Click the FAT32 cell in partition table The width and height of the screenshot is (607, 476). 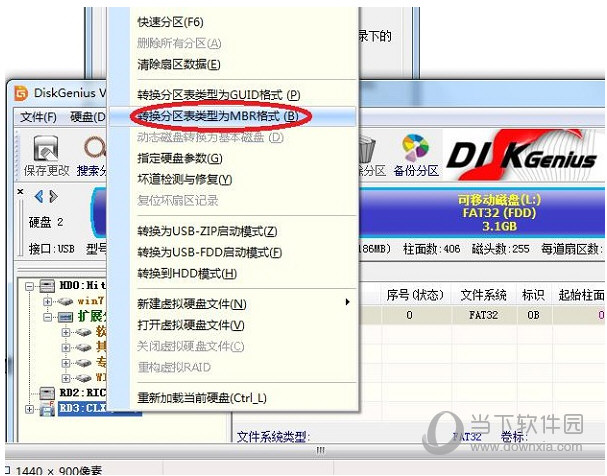coord(484,315)
